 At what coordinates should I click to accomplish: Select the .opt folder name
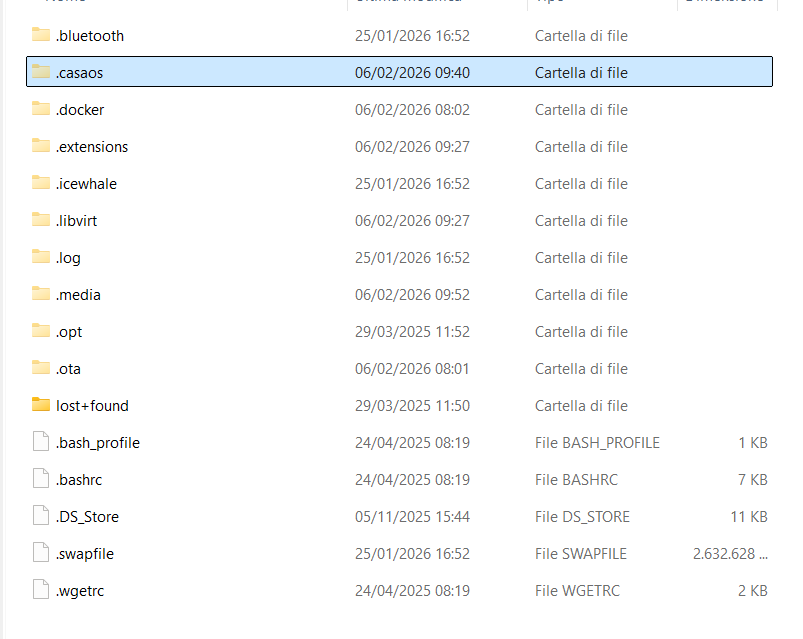click(x=69, y=331)
